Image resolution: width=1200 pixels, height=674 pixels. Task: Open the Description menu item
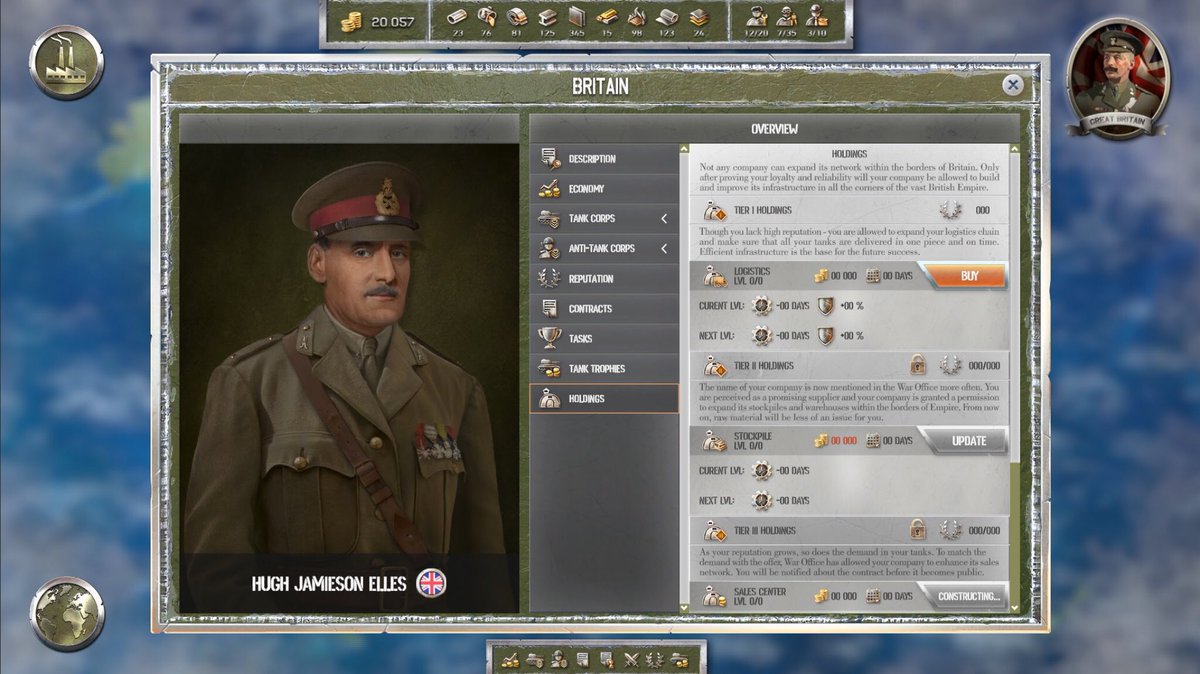(604, 159)
